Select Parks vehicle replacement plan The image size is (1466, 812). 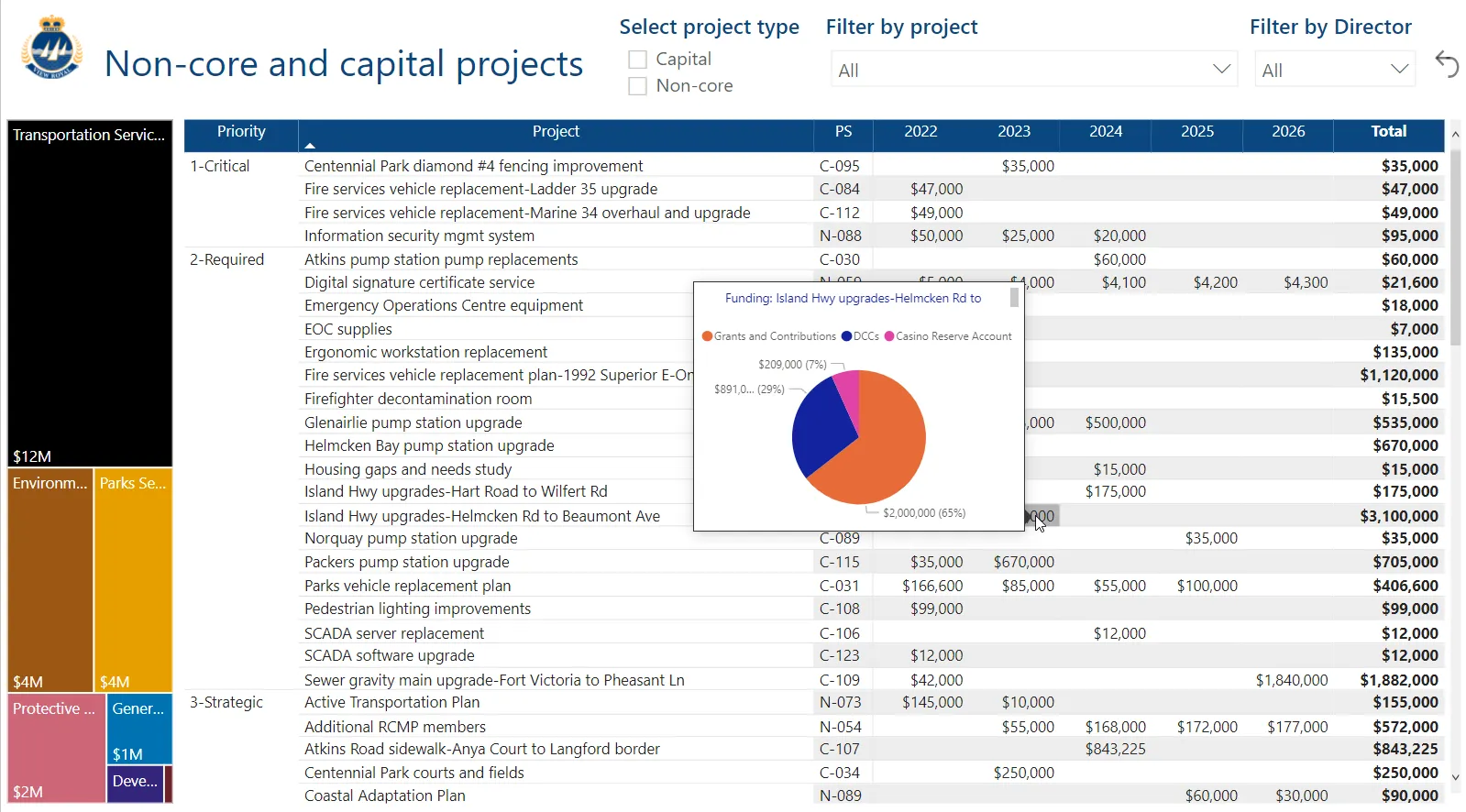click(x=407, y=586)
